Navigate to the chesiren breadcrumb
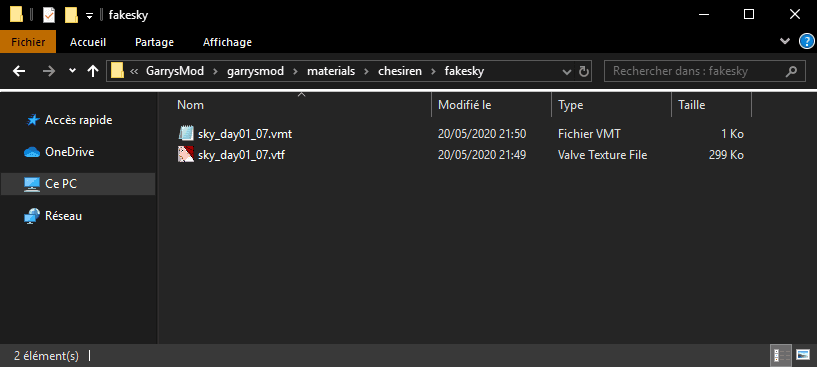 pyautogui.click(x=400, y=71)
